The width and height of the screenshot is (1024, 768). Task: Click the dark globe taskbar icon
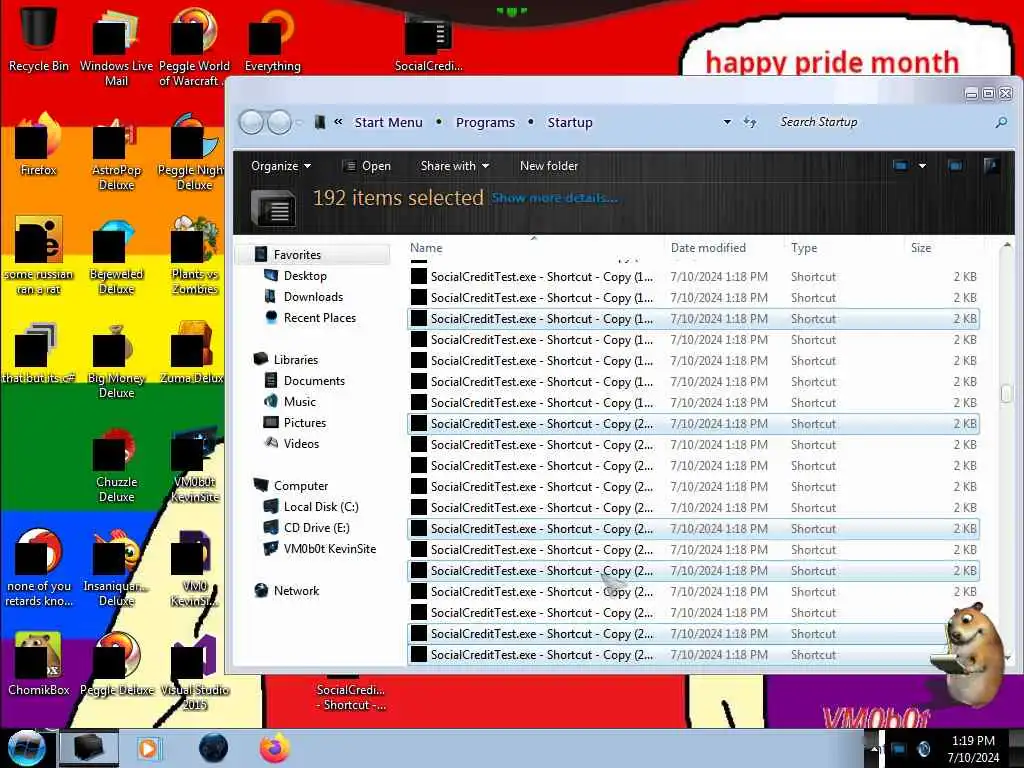tap(213, 748)
